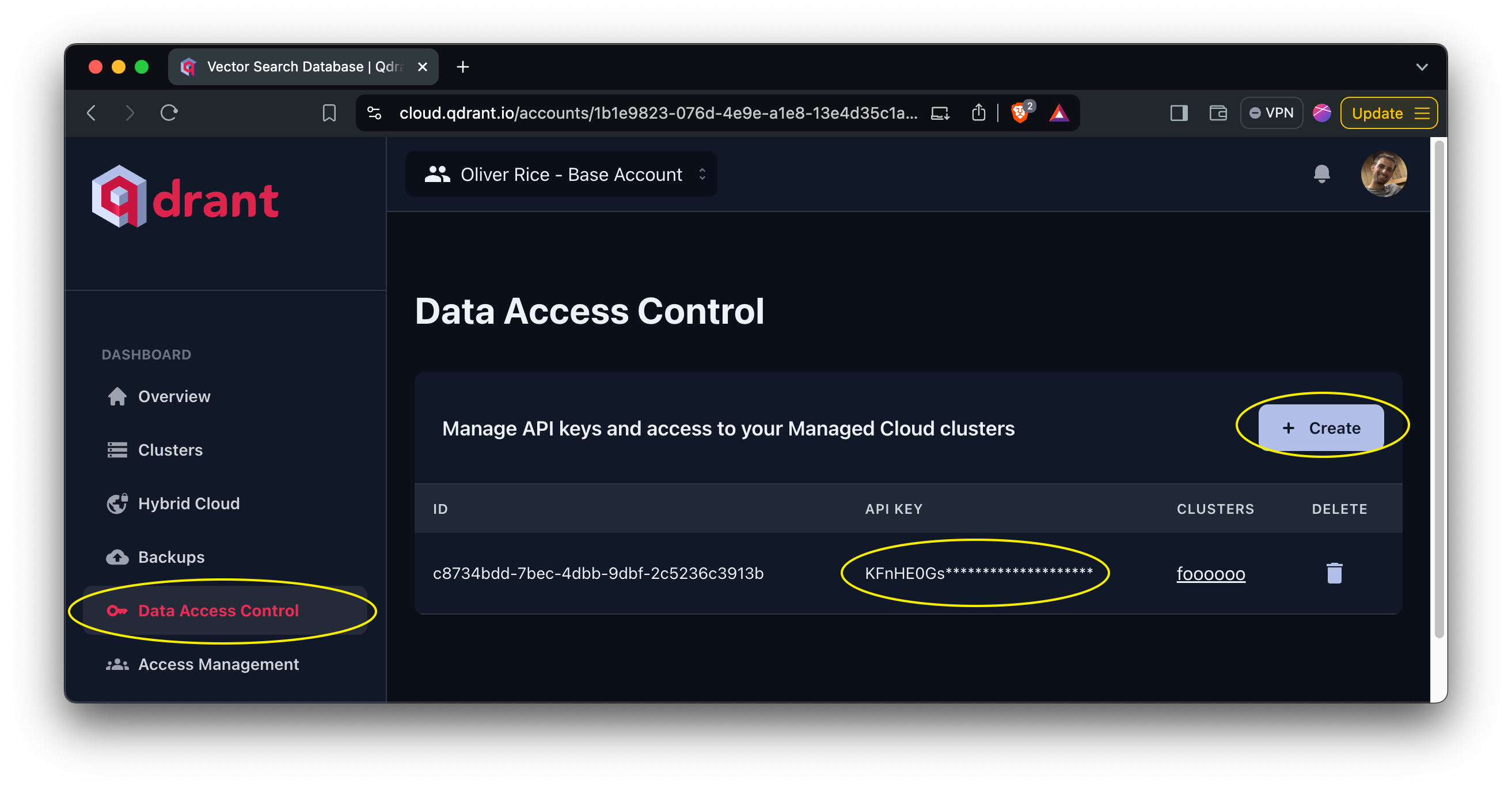
Task: Click the delete trash icon for API key
Action: coord(1336,573)
